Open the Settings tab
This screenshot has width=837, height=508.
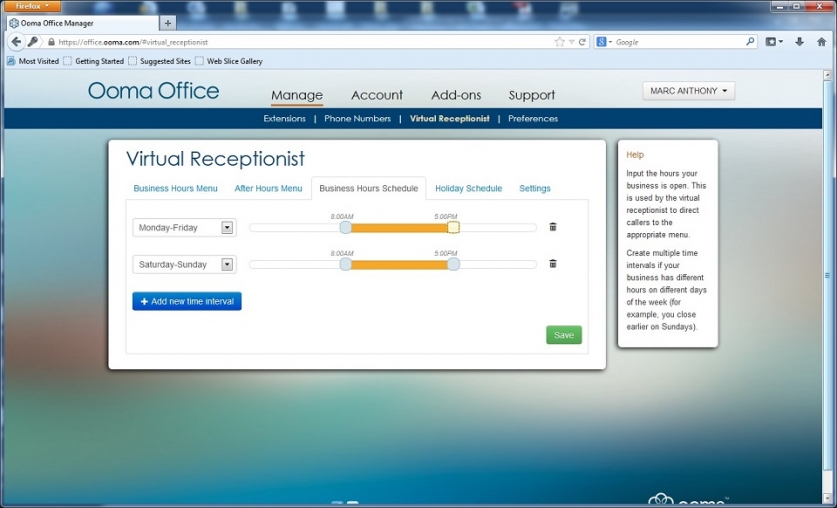pyautogui.click(x=535, y=188)
